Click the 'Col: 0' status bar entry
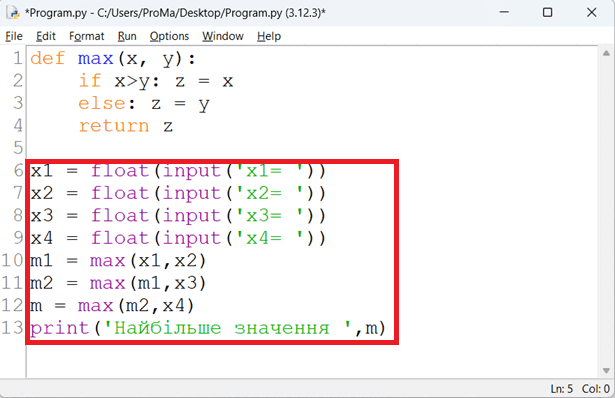This screenshot has height=398, width=615. pyautogui.click(x=596, y=389)
